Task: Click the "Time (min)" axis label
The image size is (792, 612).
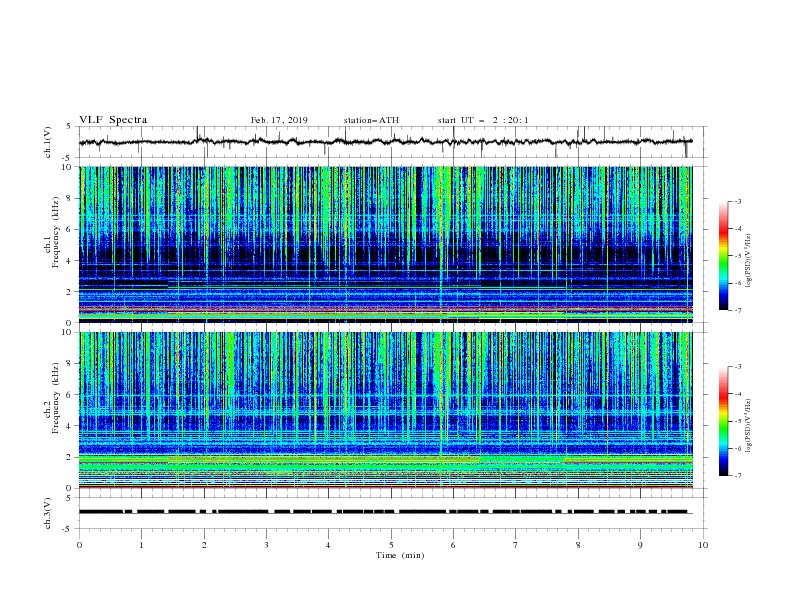Action: 400,555
